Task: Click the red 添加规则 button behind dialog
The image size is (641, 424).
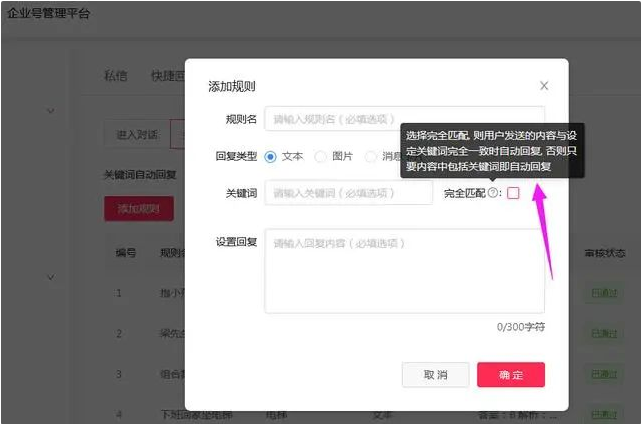Action: coord(139,208)
